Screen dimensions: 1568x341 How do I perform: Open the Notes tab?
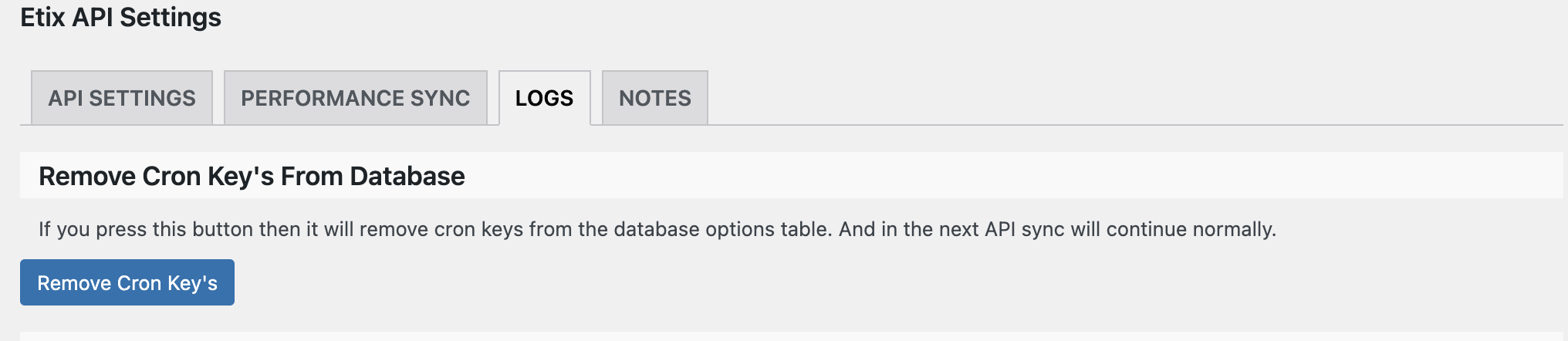click(654, 98)
